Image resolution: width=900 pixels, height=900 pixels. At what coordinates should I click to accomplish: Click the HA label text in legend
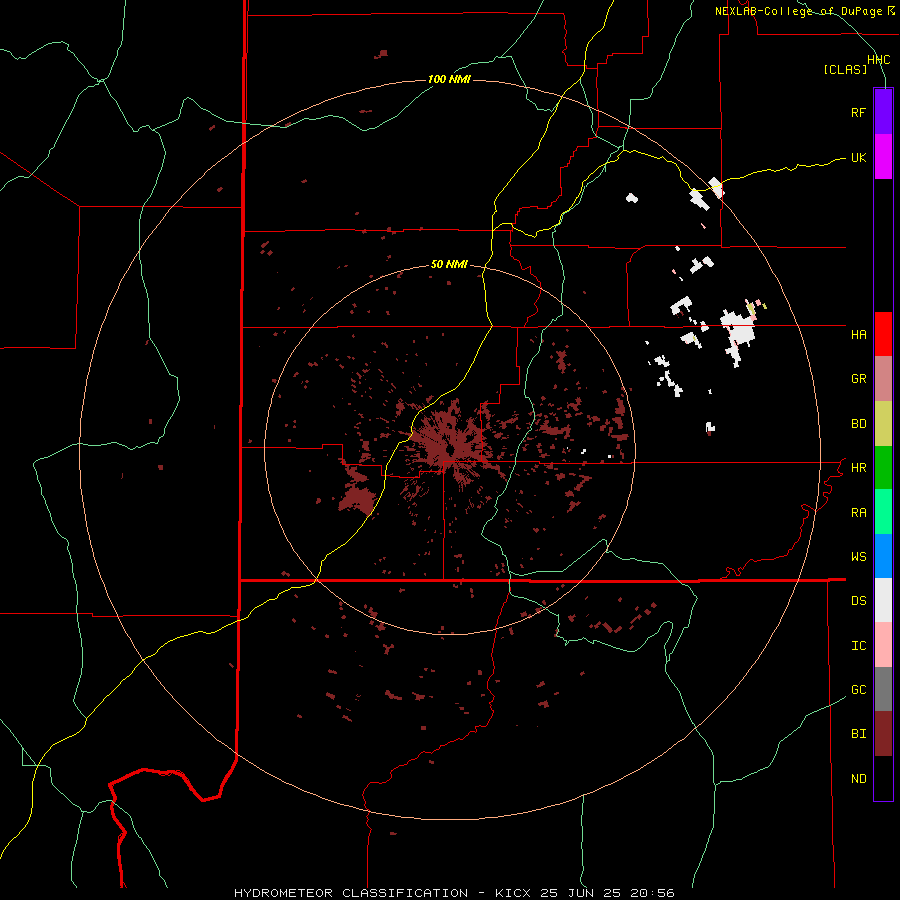click(x=858, y=334)
